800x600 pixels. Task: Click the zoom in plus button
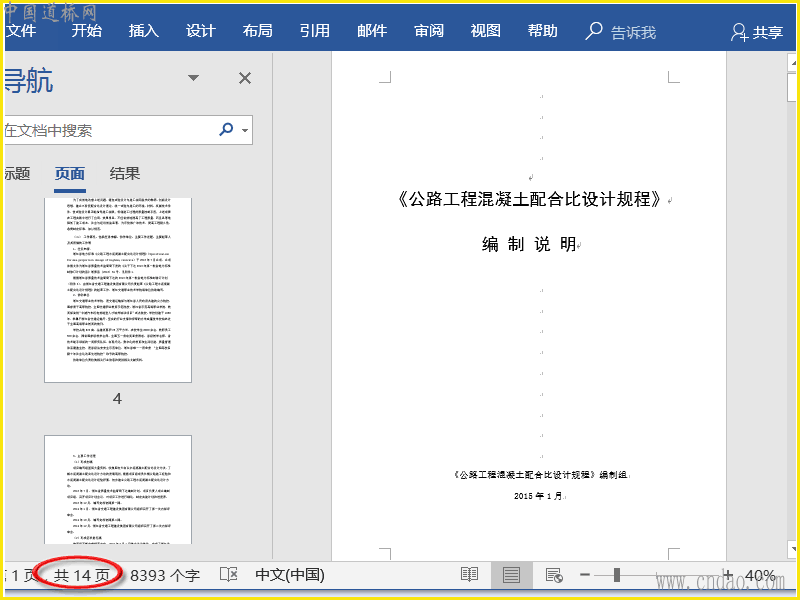coord(728,575)
